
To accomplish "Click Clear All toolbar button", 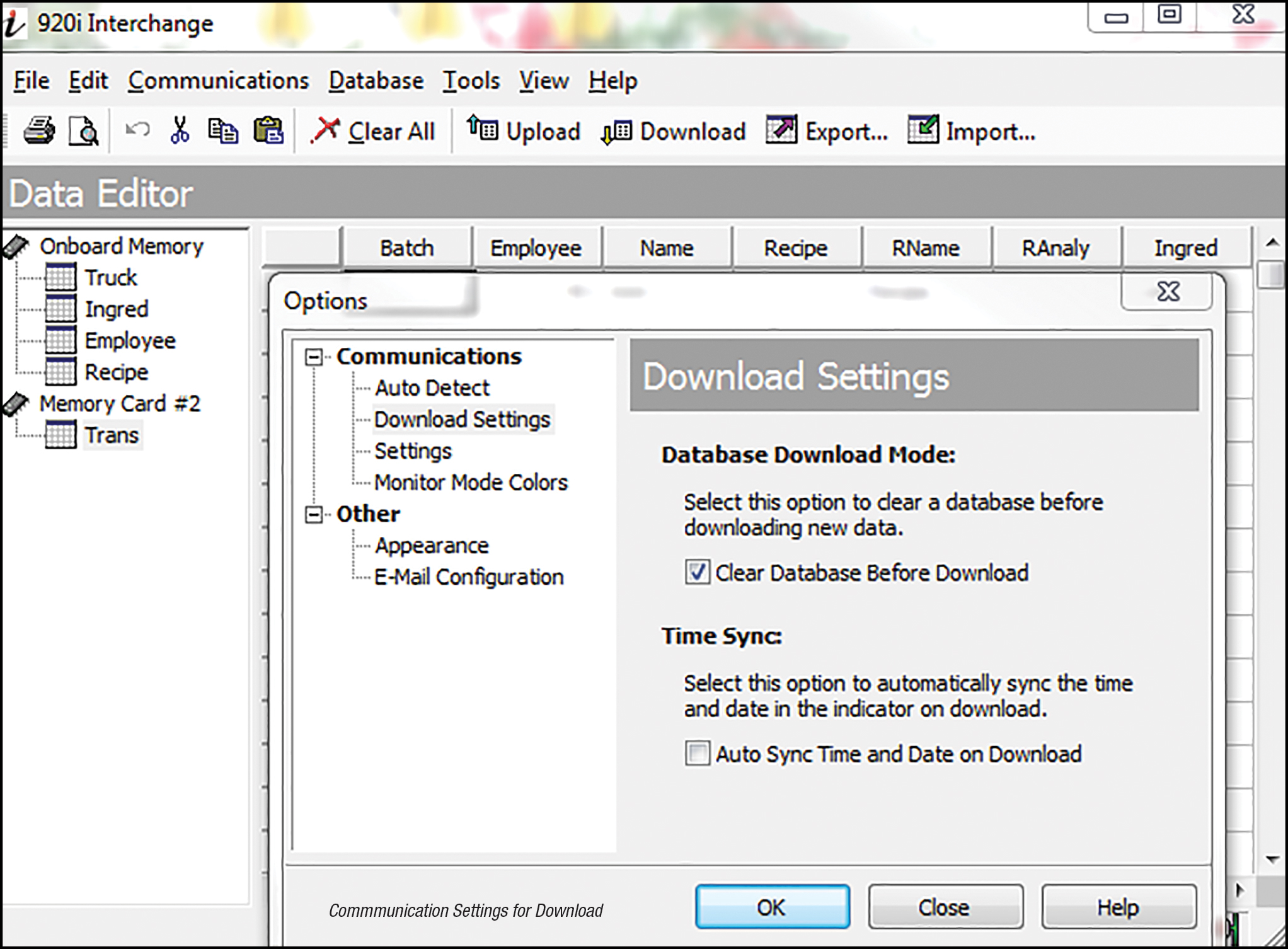I will [374, 131].
